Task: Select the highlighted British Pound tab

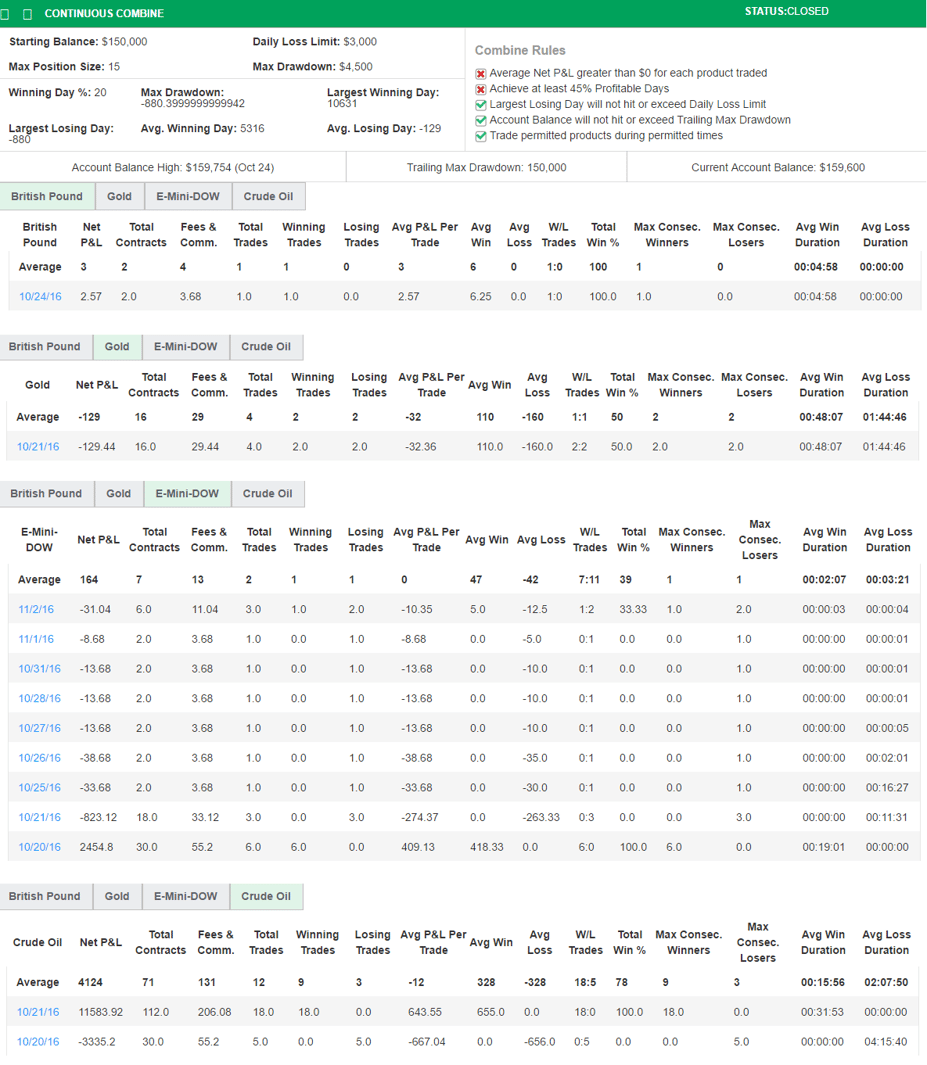Action: pos(48,196)
